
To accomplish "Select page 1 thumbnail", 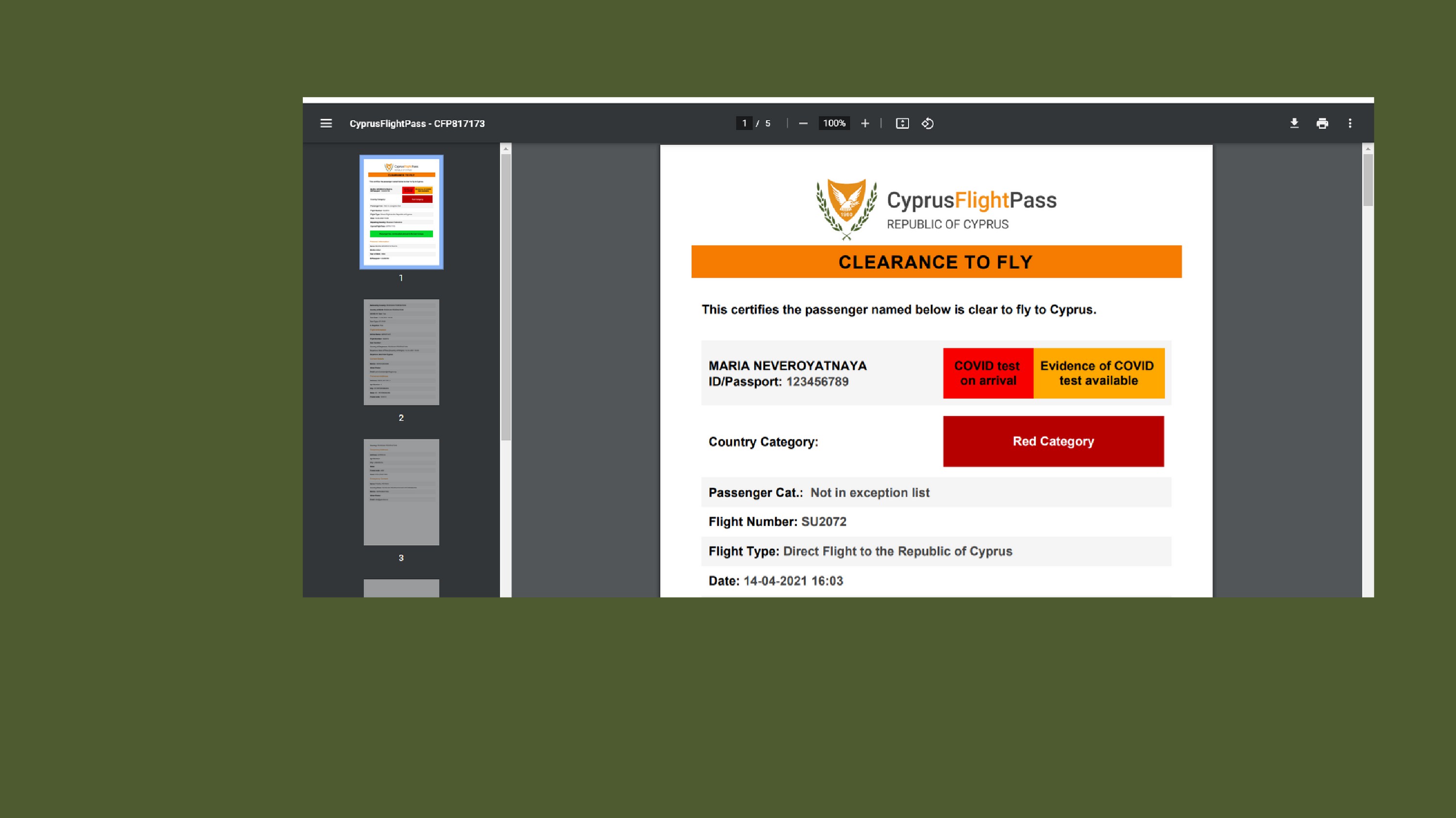I will coord(401,212).
